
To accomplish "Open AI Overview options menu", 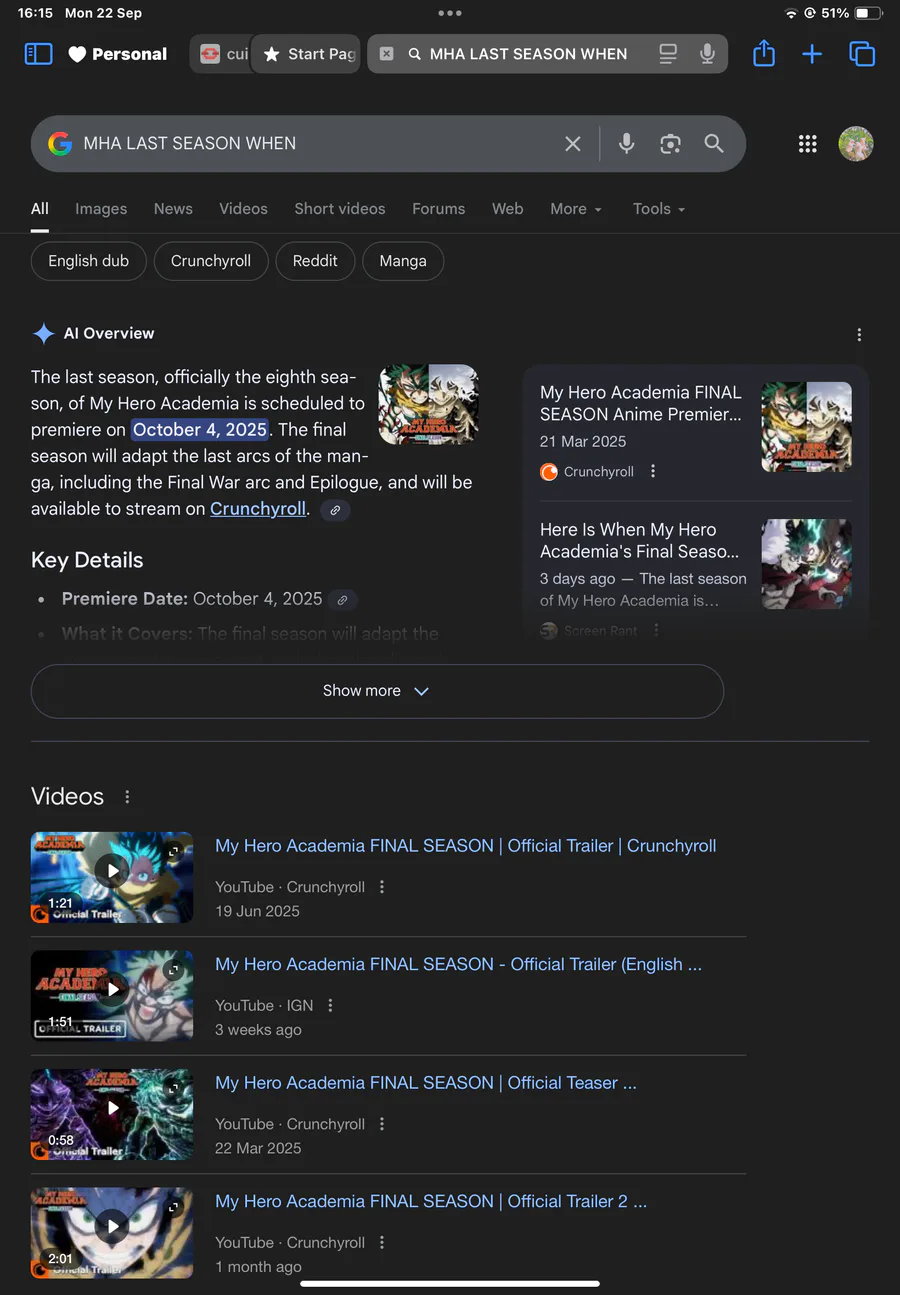I will tap(859, 335).
